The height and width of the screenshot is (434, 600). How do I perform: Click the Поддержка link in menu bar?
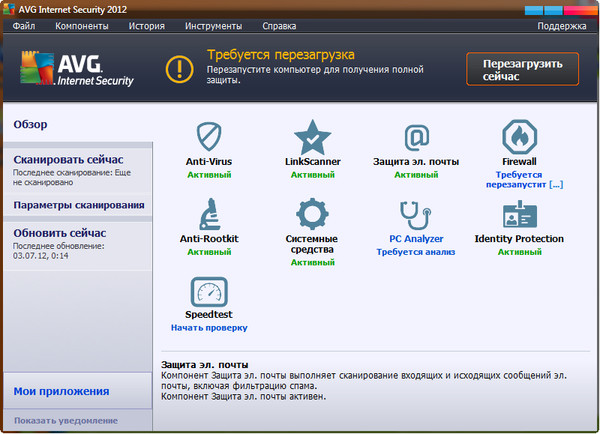point(561,25)
